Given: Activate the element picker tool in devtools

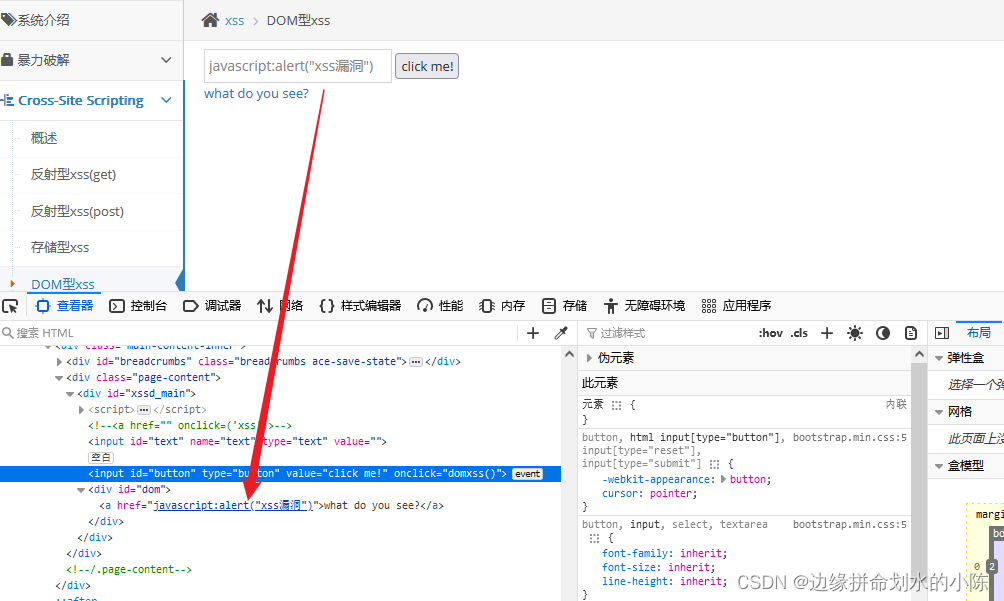Looking at the screenshot, I should pyautogui.click(x=11, y=306).
